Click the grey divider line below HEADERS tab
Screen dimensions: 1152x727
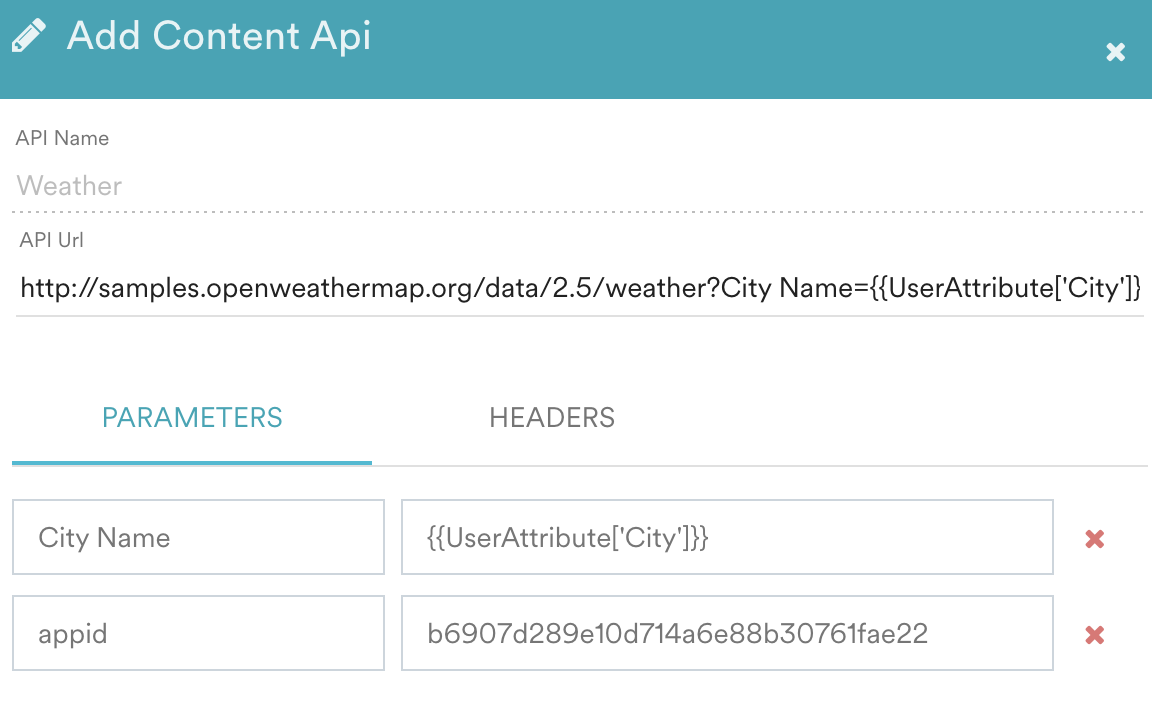click(x=760, y=465)
